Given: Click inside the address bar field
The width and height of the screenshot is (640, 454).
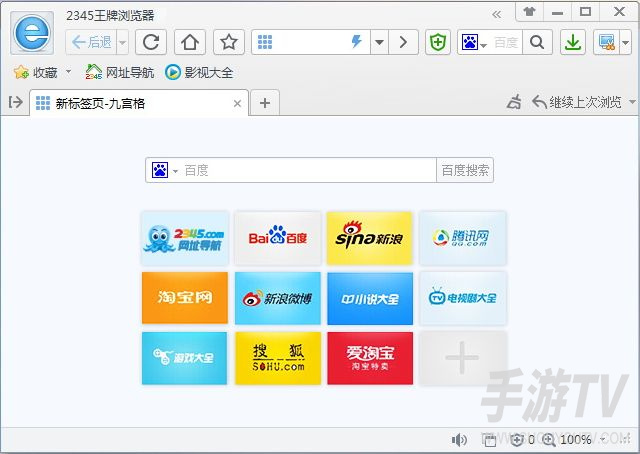Looking at the screenshot, I should pos(311,42).
